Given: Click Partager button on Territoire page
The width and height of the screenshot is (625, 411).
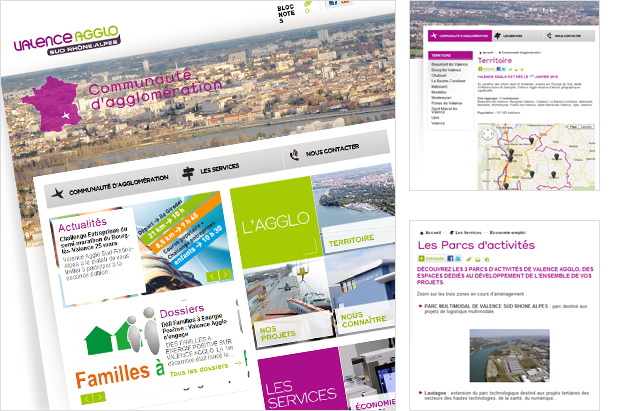Looking at the screenshot, I should 486,69.
